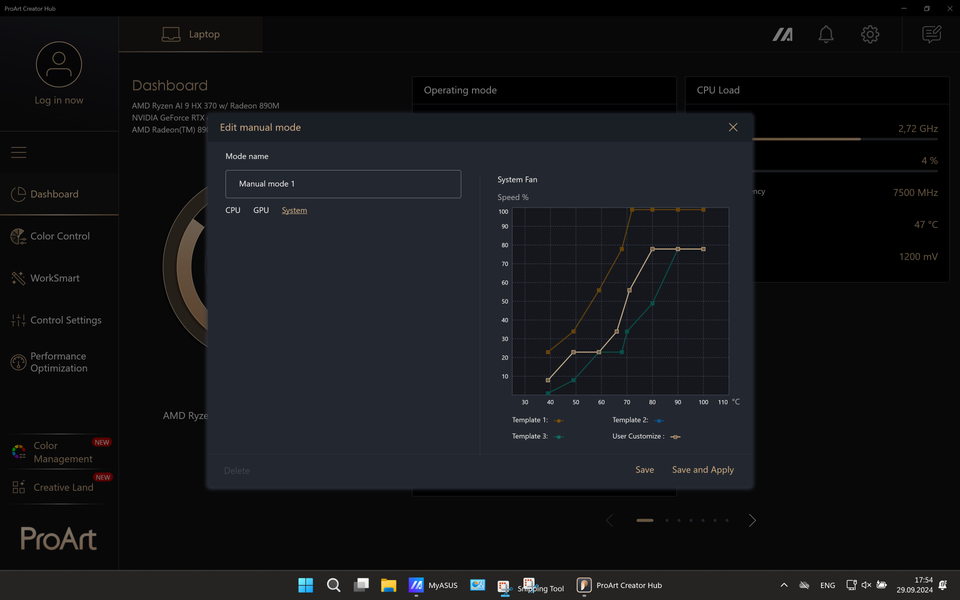Viewport: 960px width, 600px height.
Task: Open MyASUS via the top toolbar icon
Action: point(782,34)
